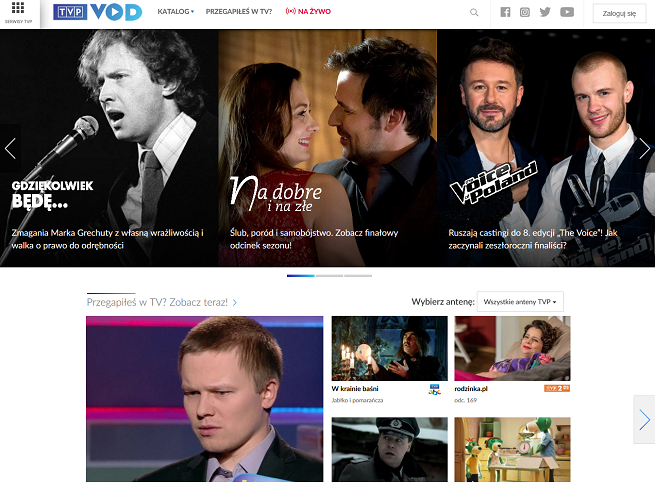Open the Serwisy TVP grid menu
Image resolution: width=655 pixels, height=482 pixels.
(18, 11)
